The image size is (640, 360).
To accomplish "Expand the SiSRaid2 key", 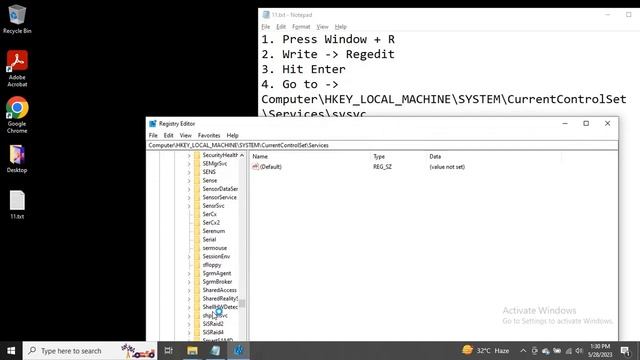I will pyautogui.click(x=189, y=324).
